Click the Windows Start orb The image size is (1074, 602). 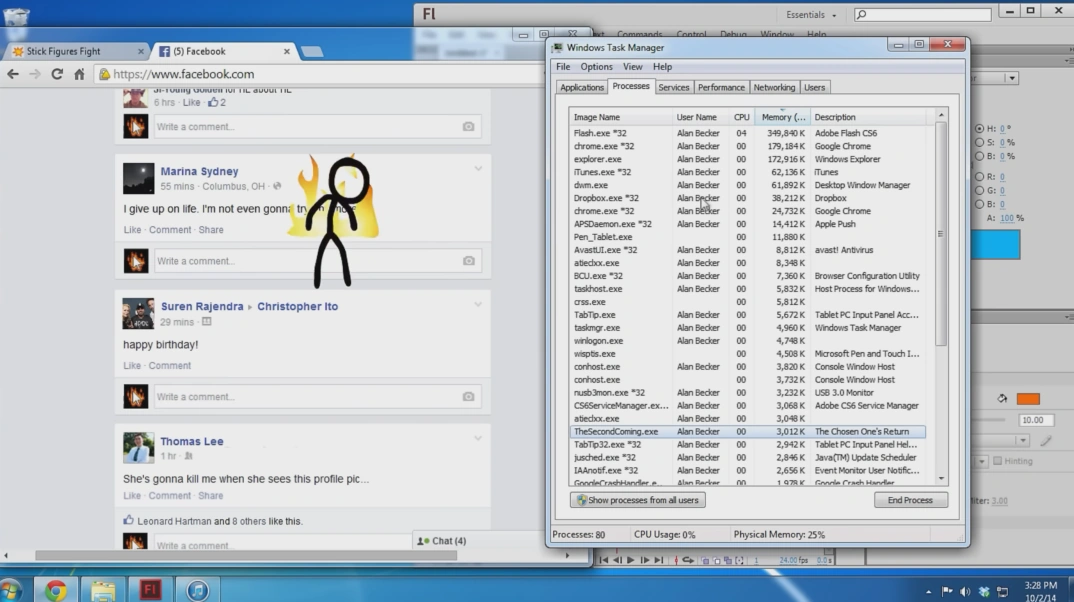click(x=12, y=590)
